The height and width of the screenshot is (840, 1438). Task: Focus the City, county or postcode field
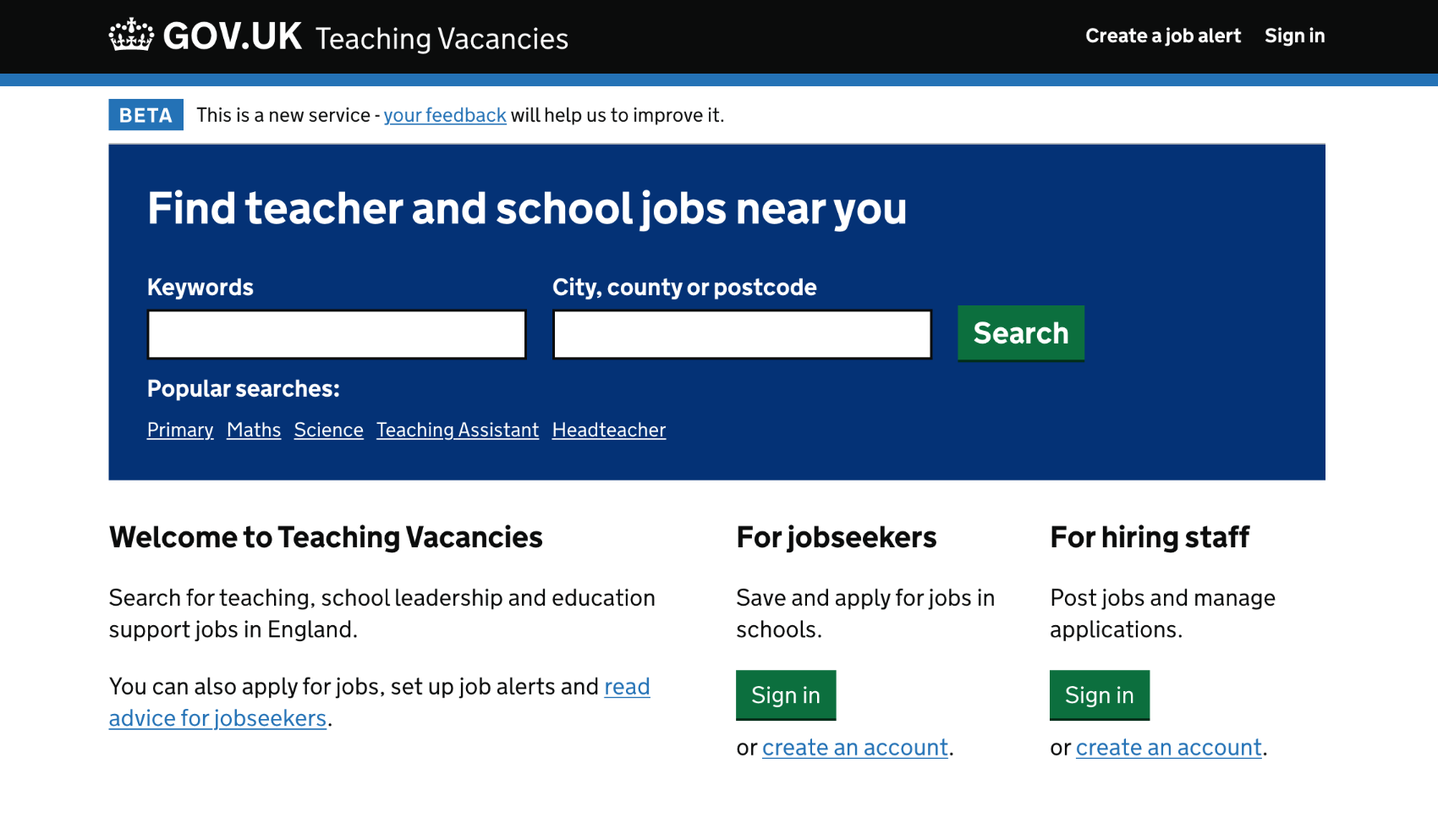[742, 334]
